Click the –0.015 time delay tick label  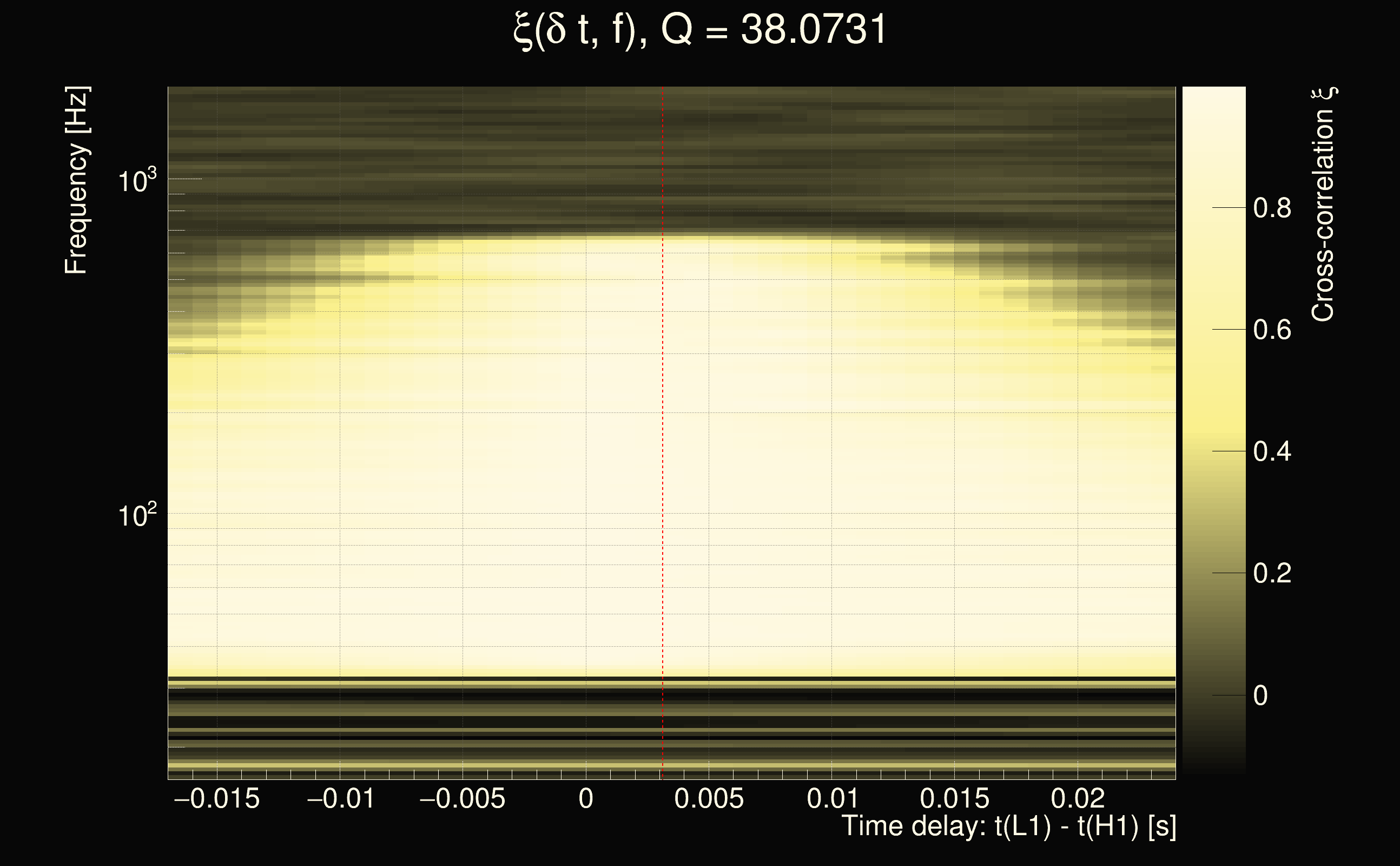pos(217,799)
